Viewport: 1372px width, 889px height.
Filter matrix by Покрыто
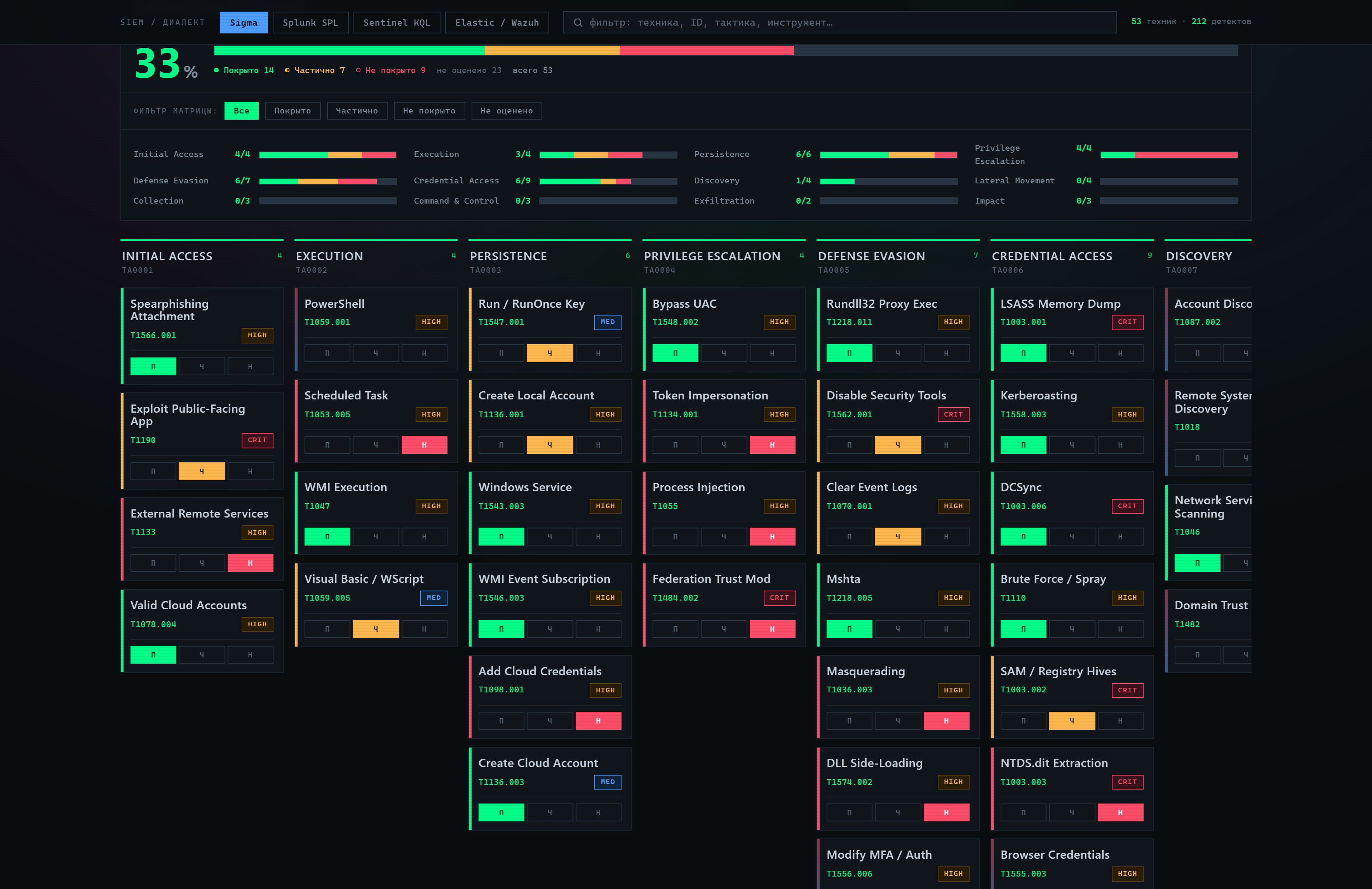(x=292, y=111)
